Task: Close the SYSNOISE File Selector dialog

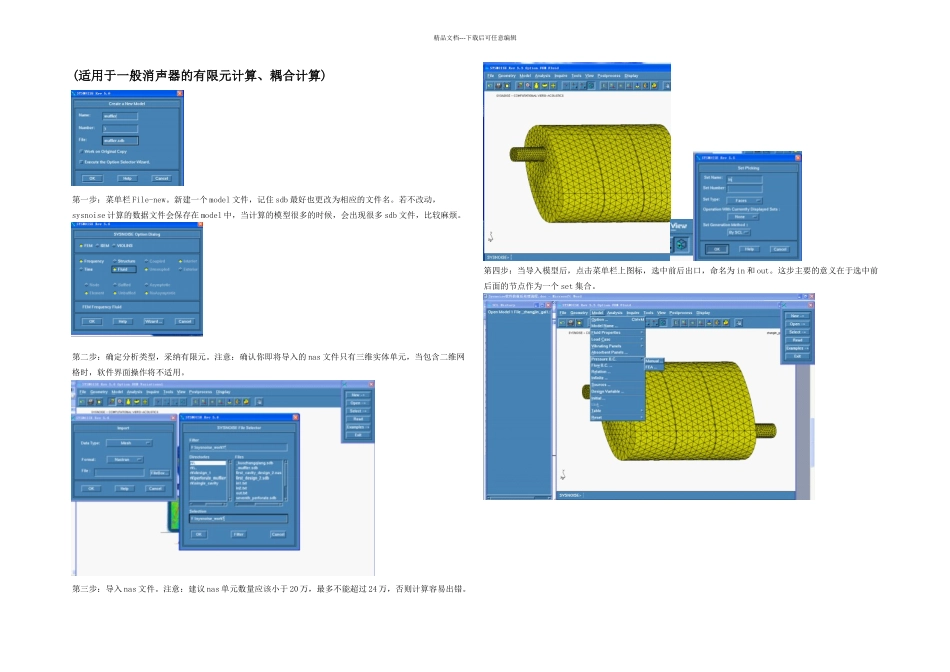Action: click(296, 418)
